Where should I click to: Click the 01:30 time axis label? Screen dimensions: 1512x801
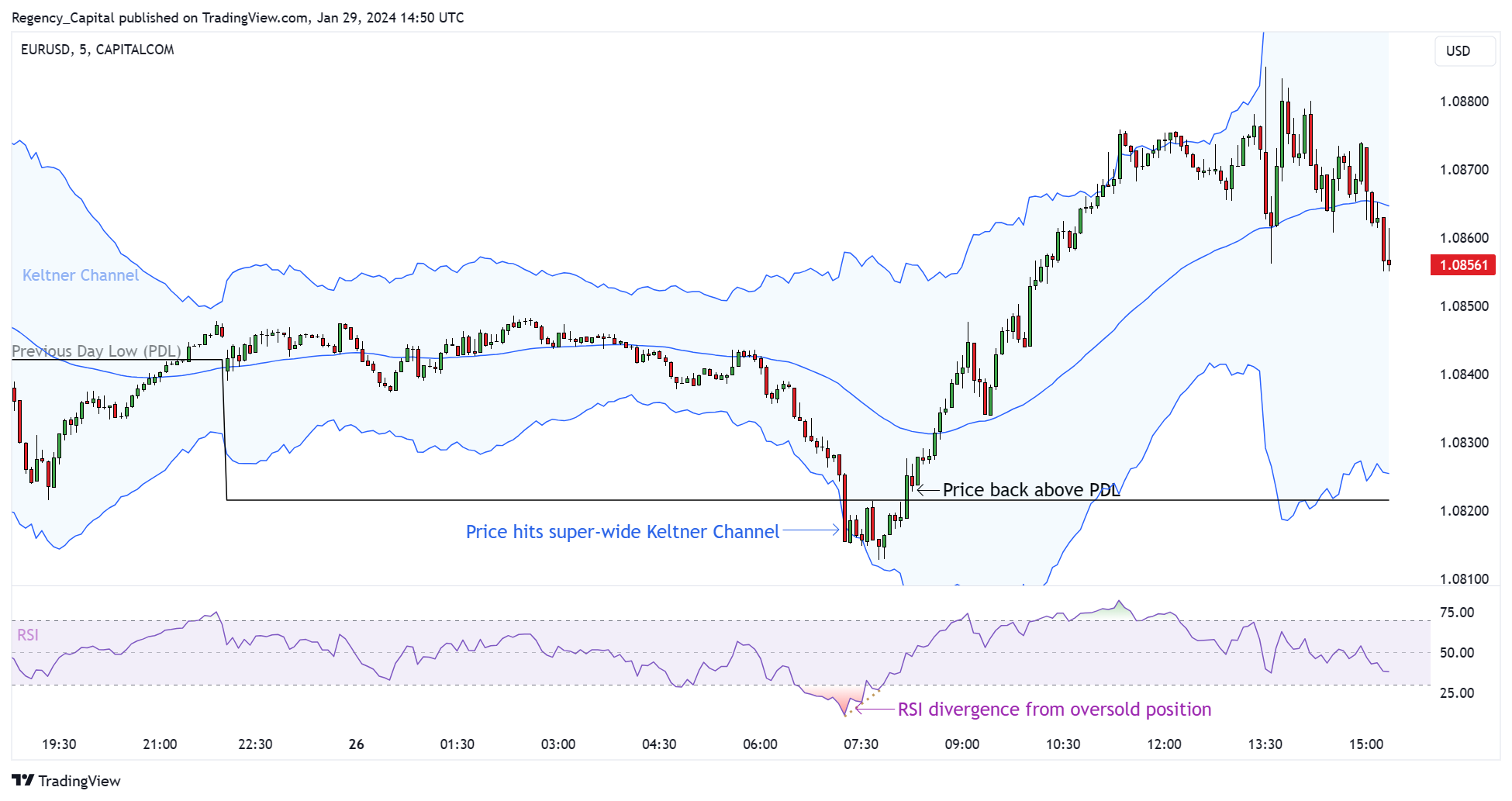[x=457, y=744]
